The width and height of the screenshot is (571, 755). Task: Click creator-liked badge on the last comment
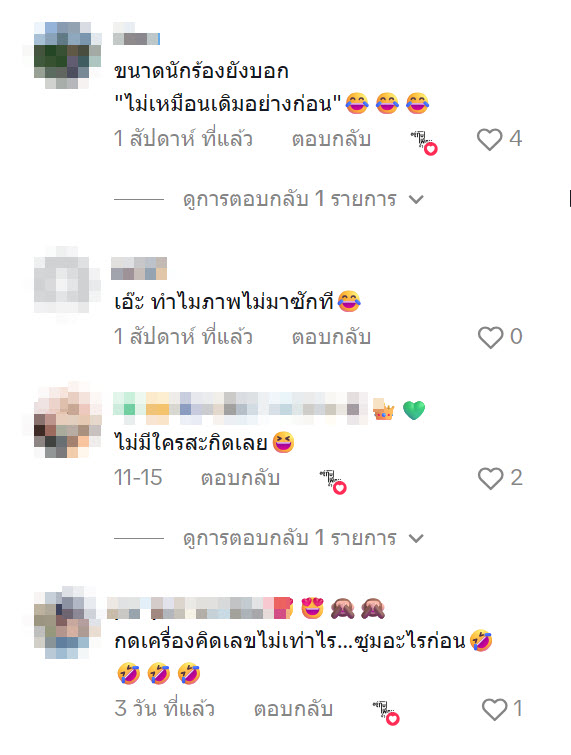click(x=386, y=712)
